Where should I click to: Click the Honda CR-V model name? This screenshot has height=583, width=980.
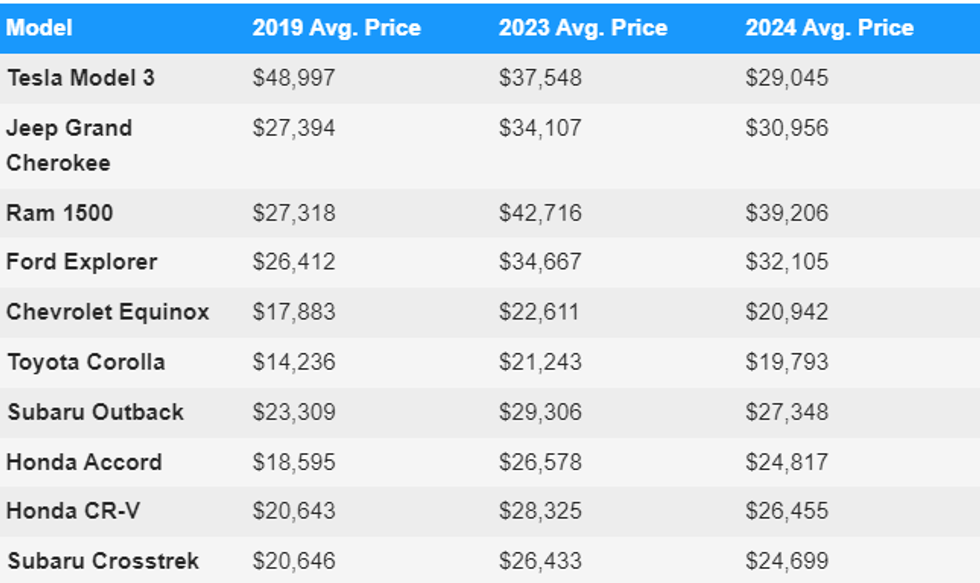click(73, 511)
